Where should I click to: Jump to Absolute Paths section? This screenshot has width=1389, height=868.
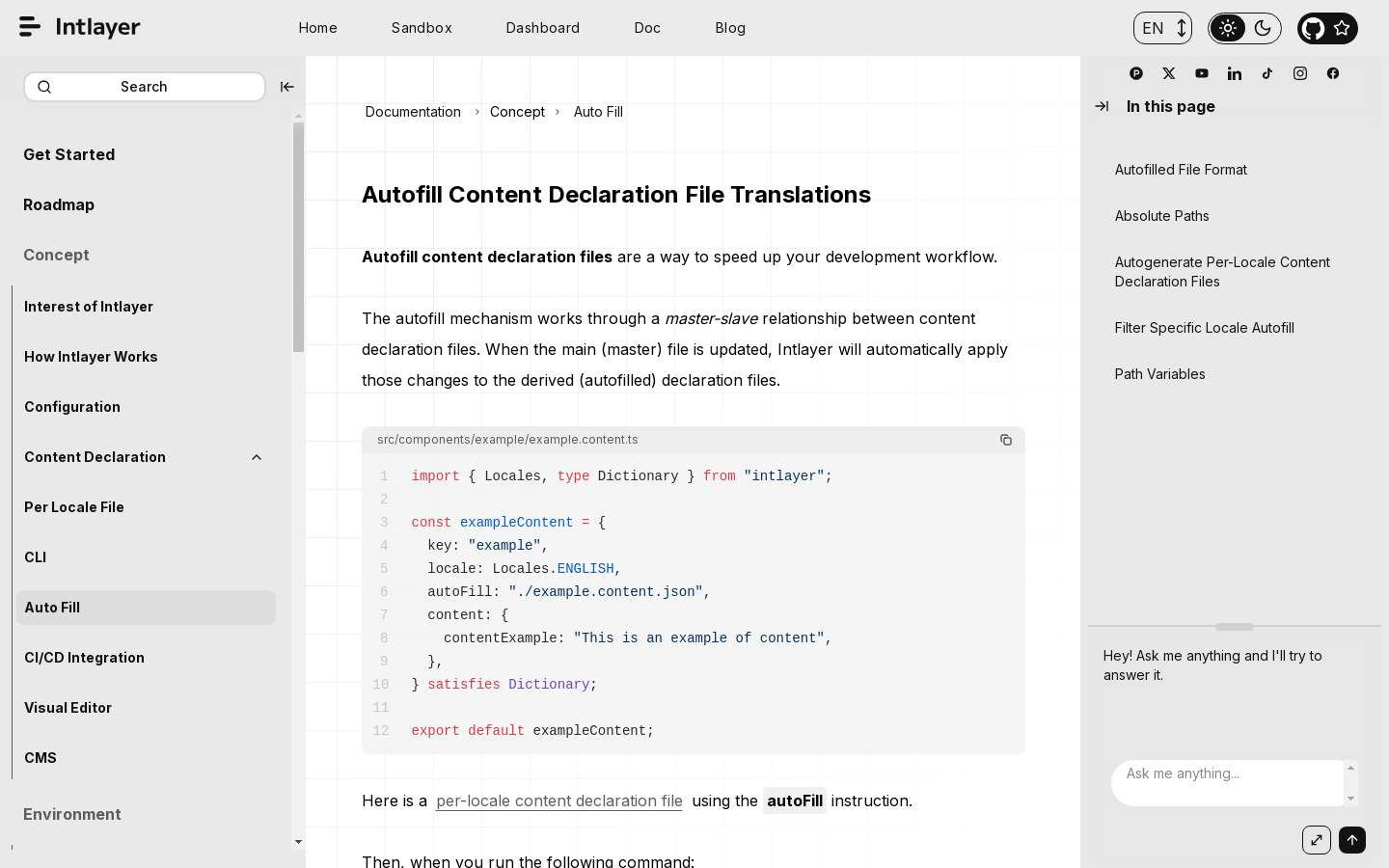[1162, 216]
